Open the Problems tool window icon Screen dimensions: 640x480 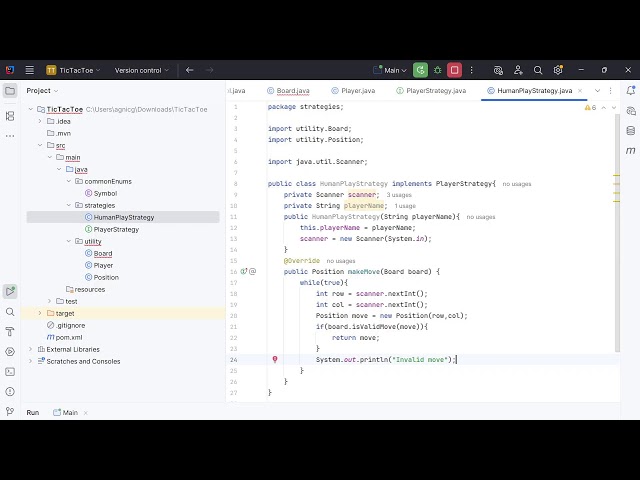10,392
